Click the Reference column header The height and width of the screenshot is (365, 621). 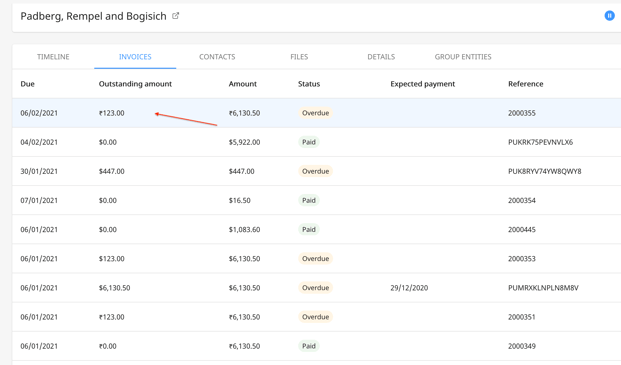tap(526, 84)
